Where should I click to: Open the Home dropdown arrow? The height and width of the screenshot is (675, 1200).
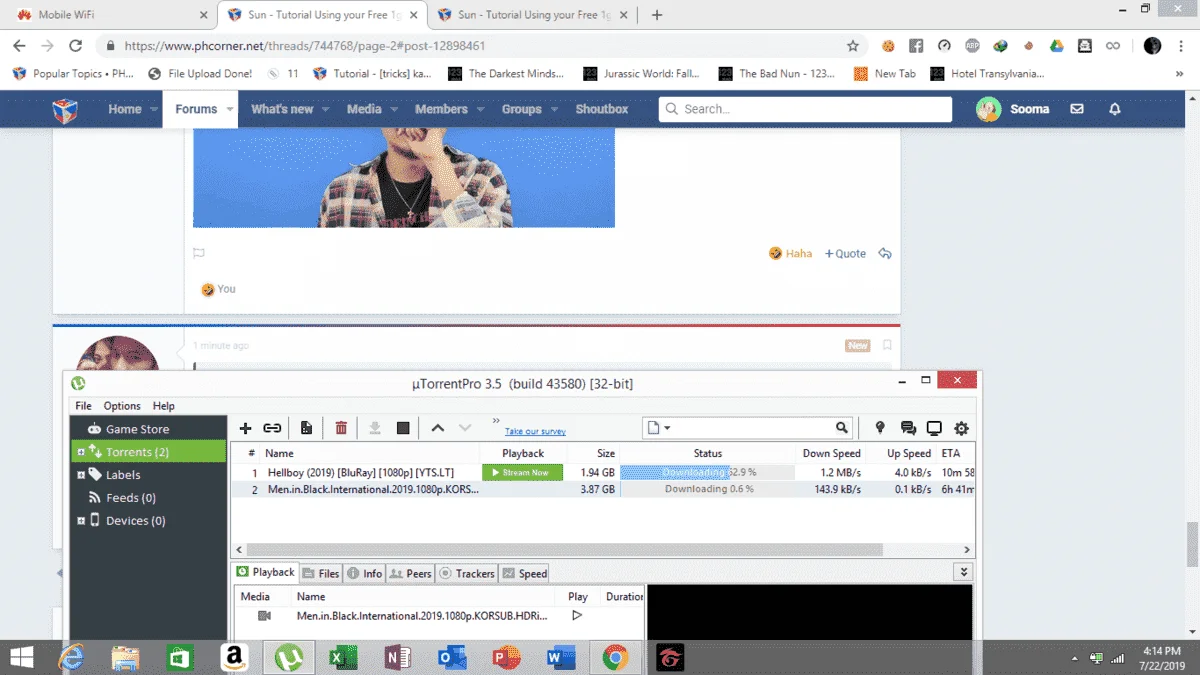click(x=154, y=109)
